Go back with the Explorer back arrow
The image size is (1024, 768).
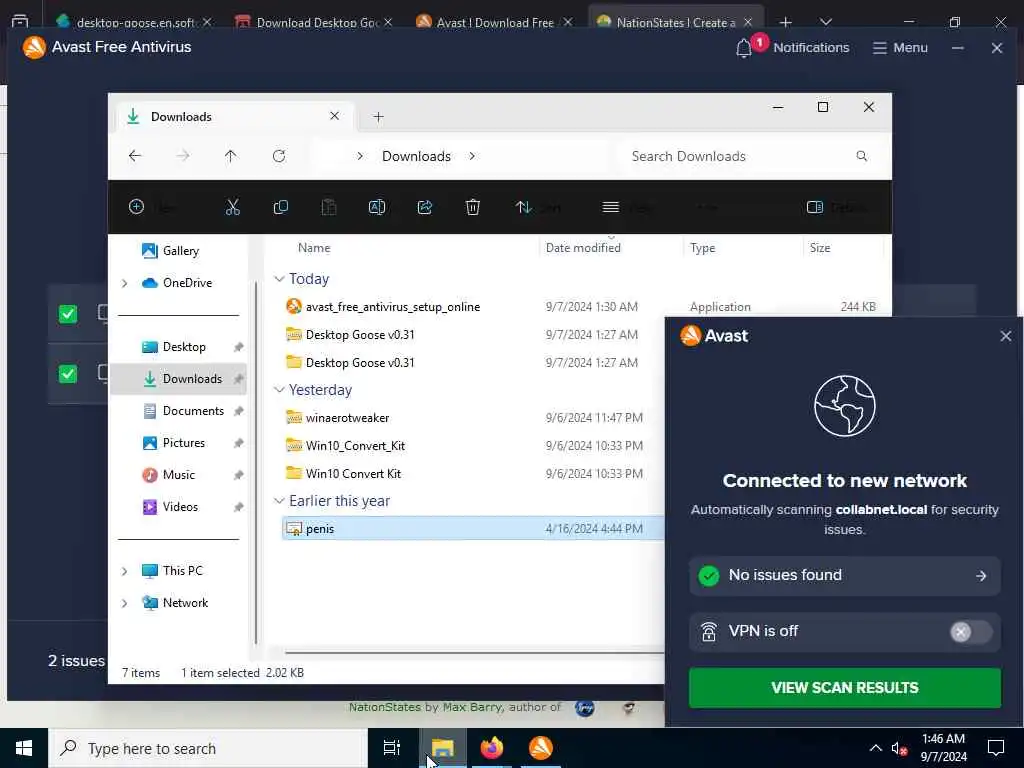point(135,156)
